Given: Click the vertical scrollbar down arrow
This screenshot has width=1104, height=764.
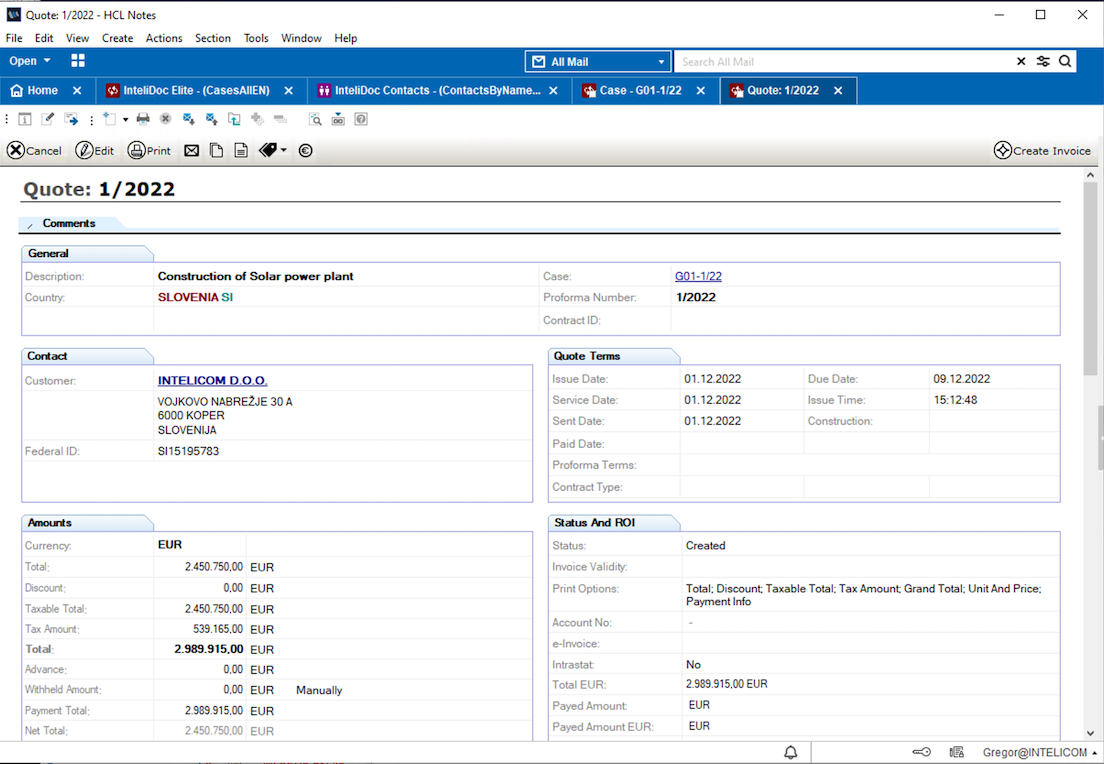Looking at the screenshot, I should [1091, 732].
